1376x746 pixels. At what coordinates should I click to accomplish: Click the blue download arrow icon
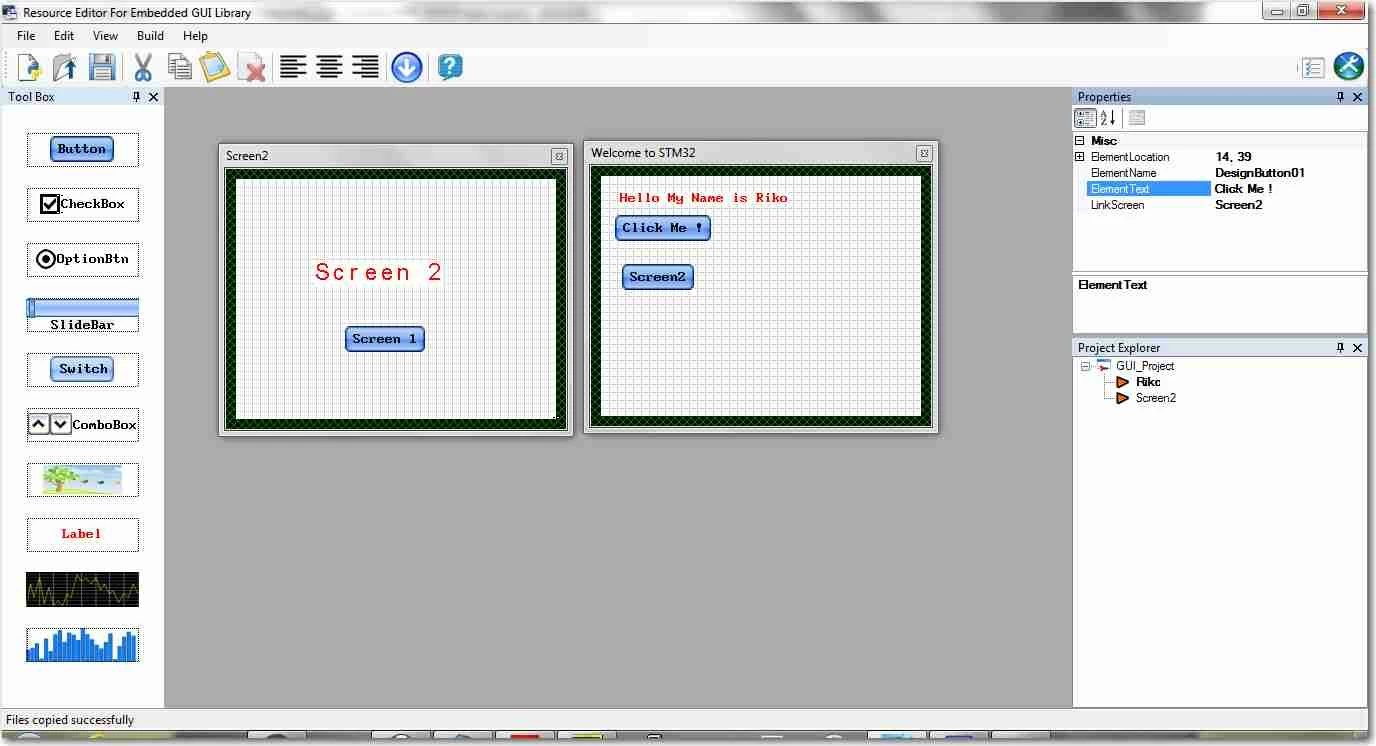click(407, 67)
